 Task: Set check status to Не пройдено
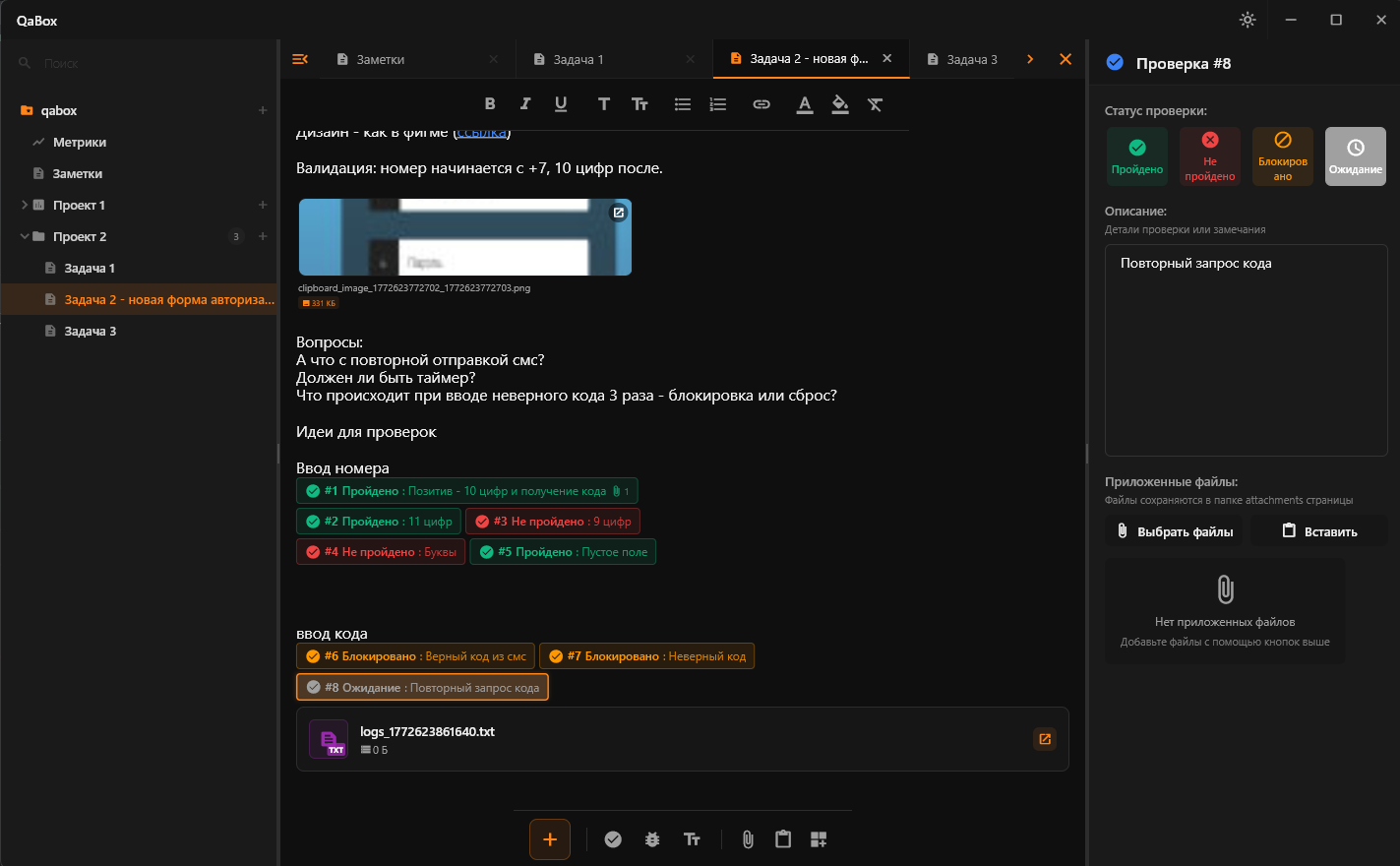(x=1210, y=156)
